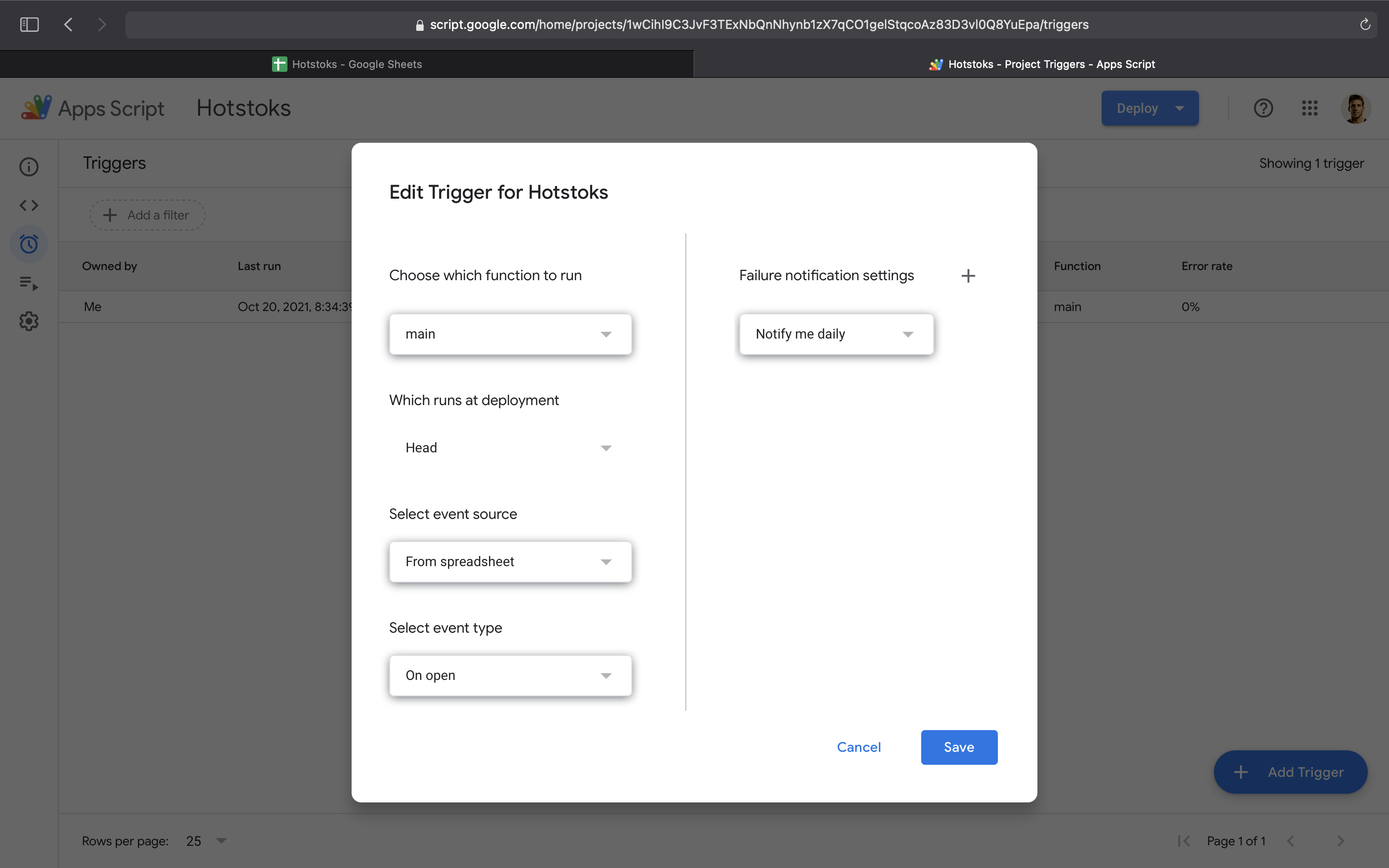Click the Owned by column header
The width and height of the screenshot is (1389, 868).
click(109, 266)
